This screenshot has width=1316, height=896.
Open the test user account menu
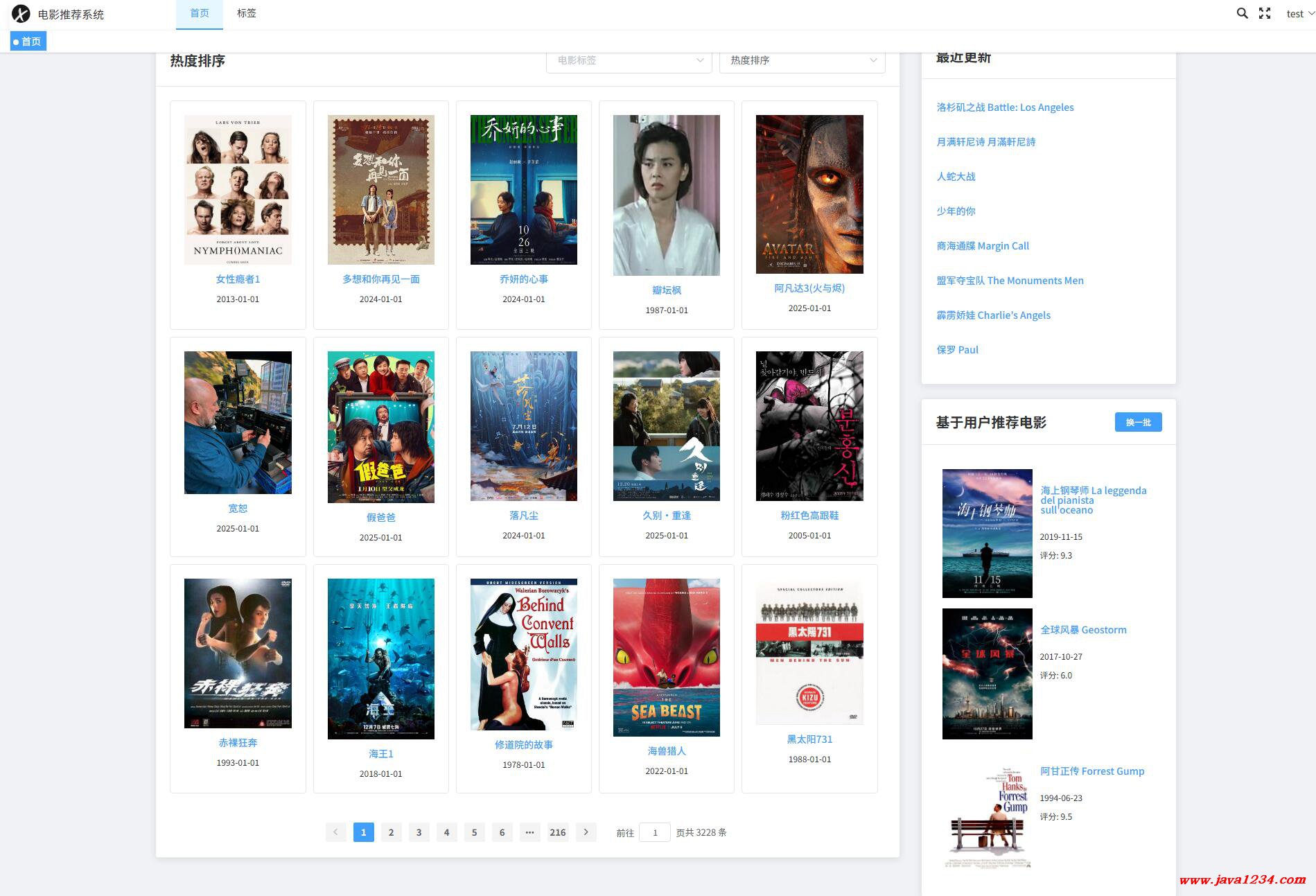click(1299, 14)
